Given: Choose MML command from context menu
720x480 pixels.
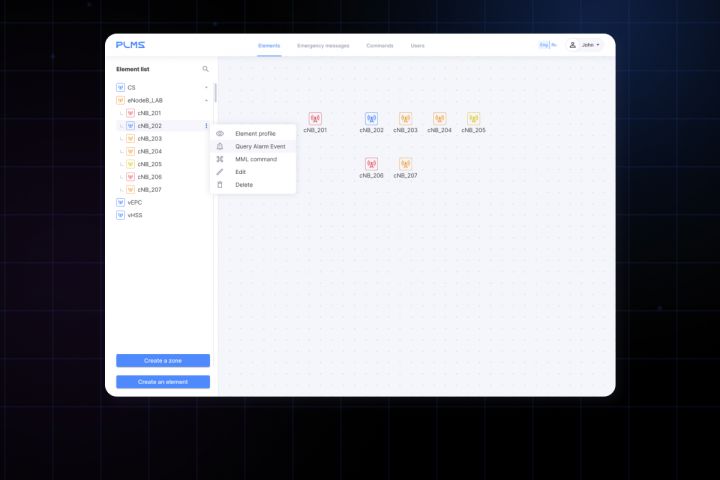Looking at the screenshot, I should coord(253,159).
